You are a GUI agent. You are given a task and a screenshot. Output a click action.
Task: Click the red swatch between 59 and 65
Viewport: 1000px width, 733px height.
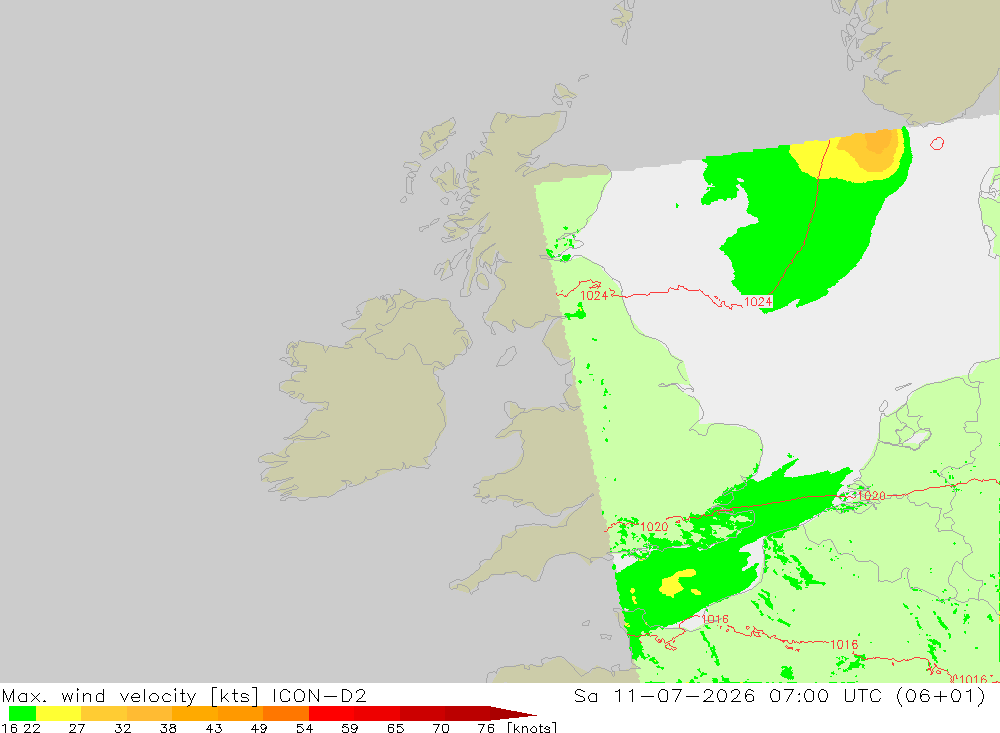(377, 713)
